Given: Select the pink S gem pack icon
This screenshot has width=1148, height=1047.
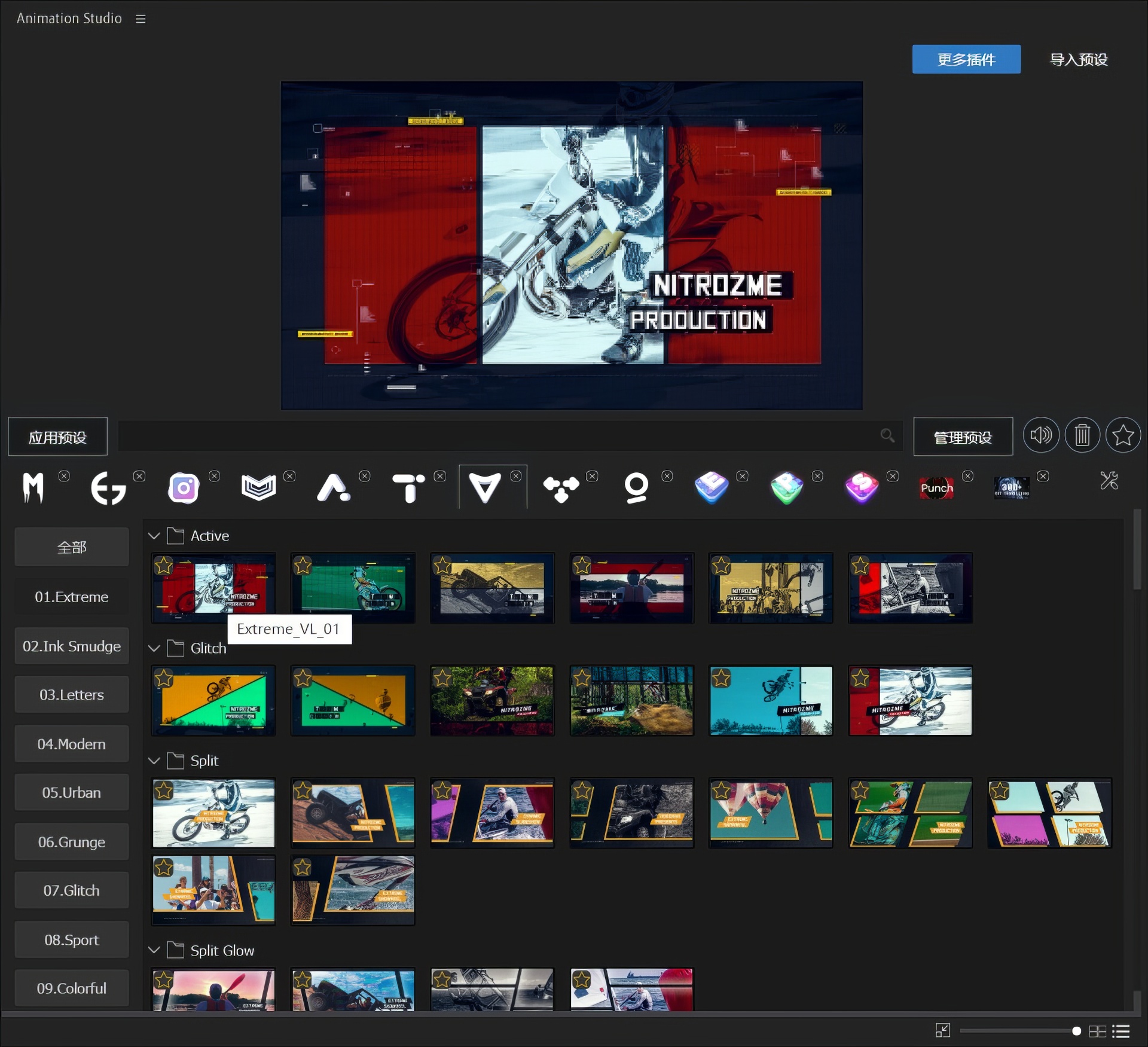Looking at the screenshot, I should pyautogui.click(x=862, y=487).
